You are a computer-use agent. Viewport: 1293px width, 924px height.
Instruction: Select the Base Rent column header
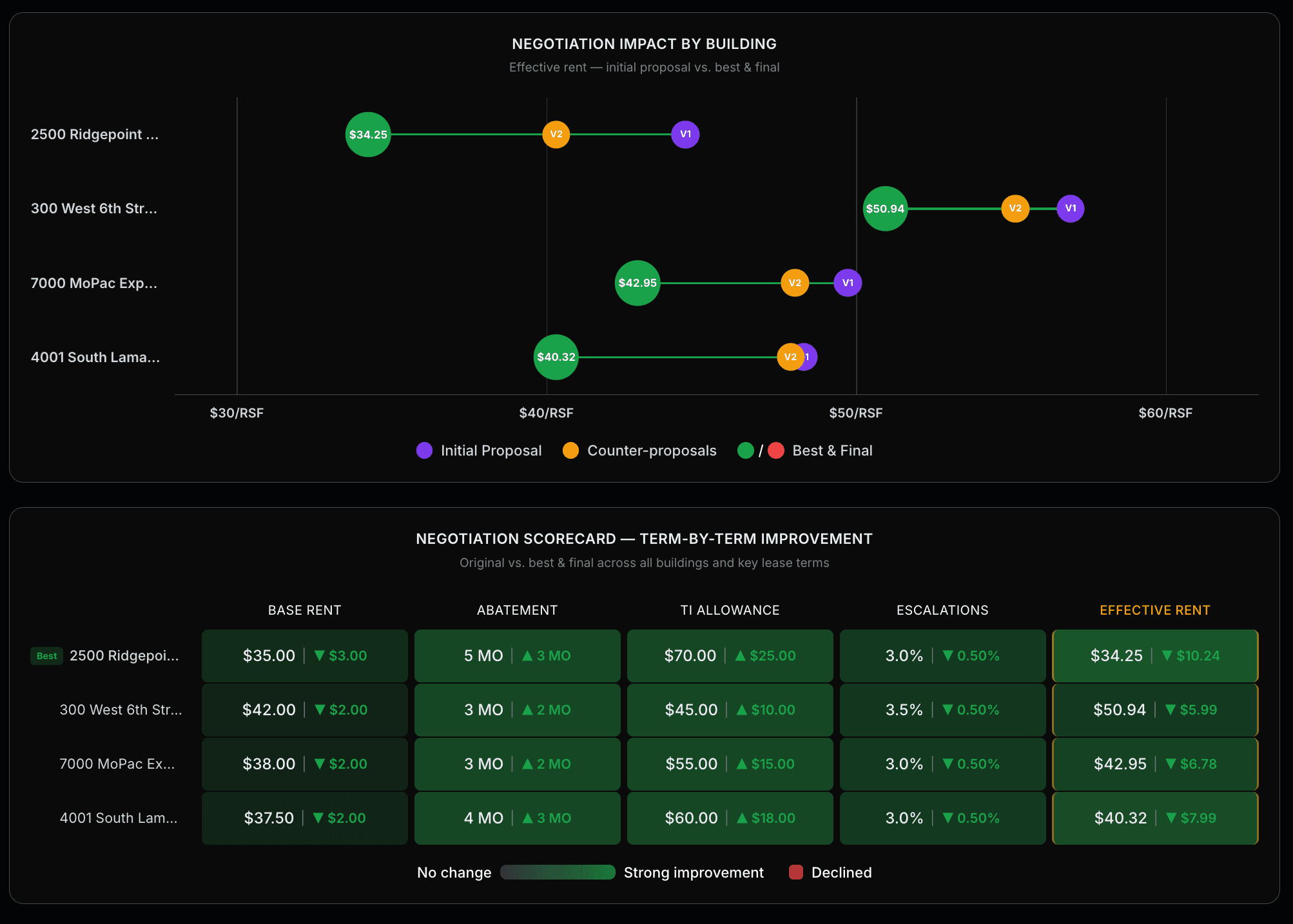[304, 610]
